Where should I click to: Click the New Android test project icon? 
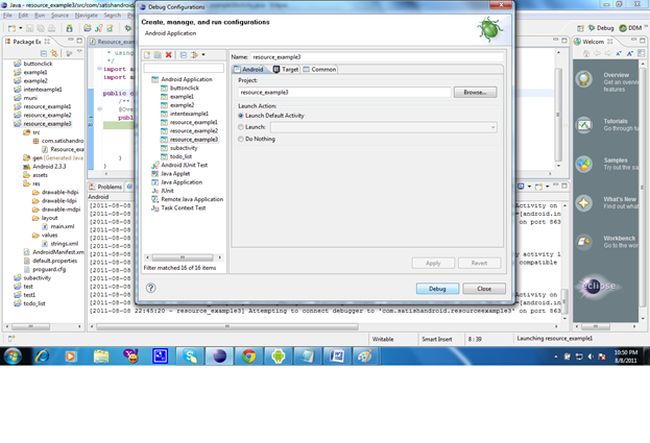[x=99, y=28]
